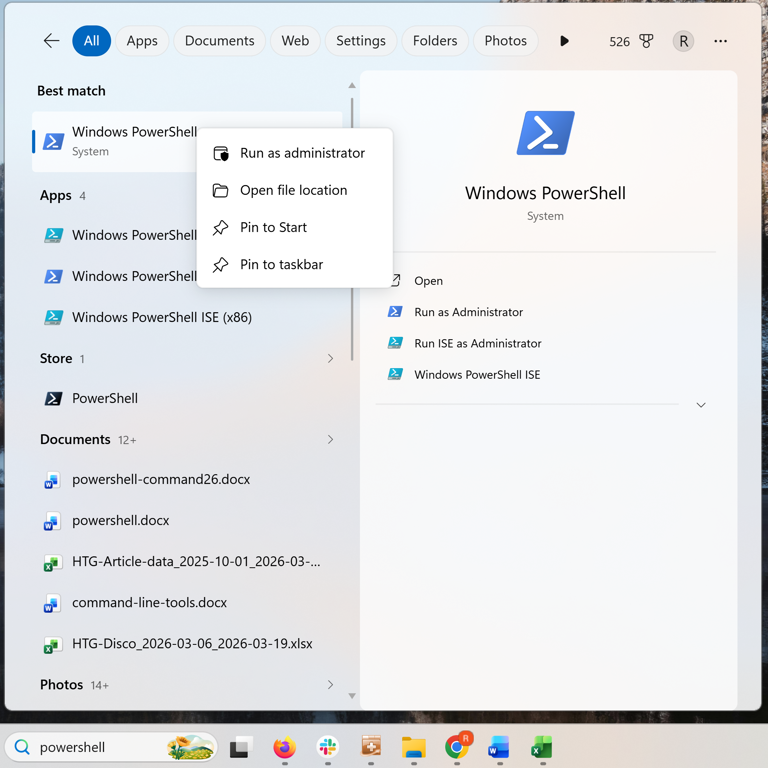The width and height of the screenshot is (768, 768).
Task: Open Google Chrome from the taskbar
Action: pos(457,746)
